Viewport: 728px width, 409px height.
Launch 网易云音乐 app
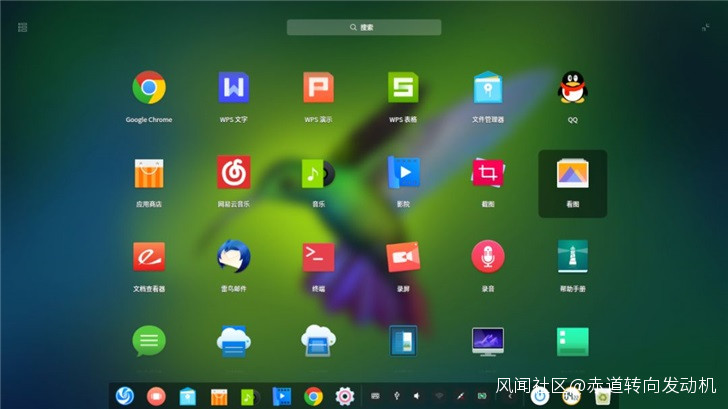pyautogui.click(x=234, y=172)
